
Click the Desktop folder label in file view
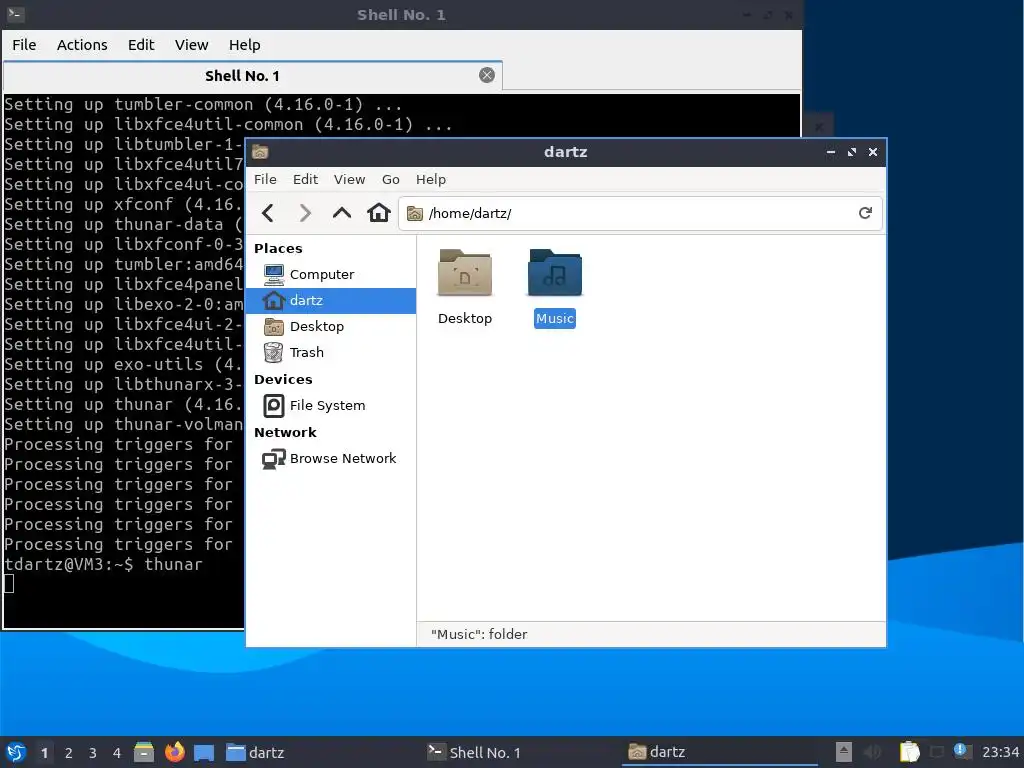tap(465, 319)
